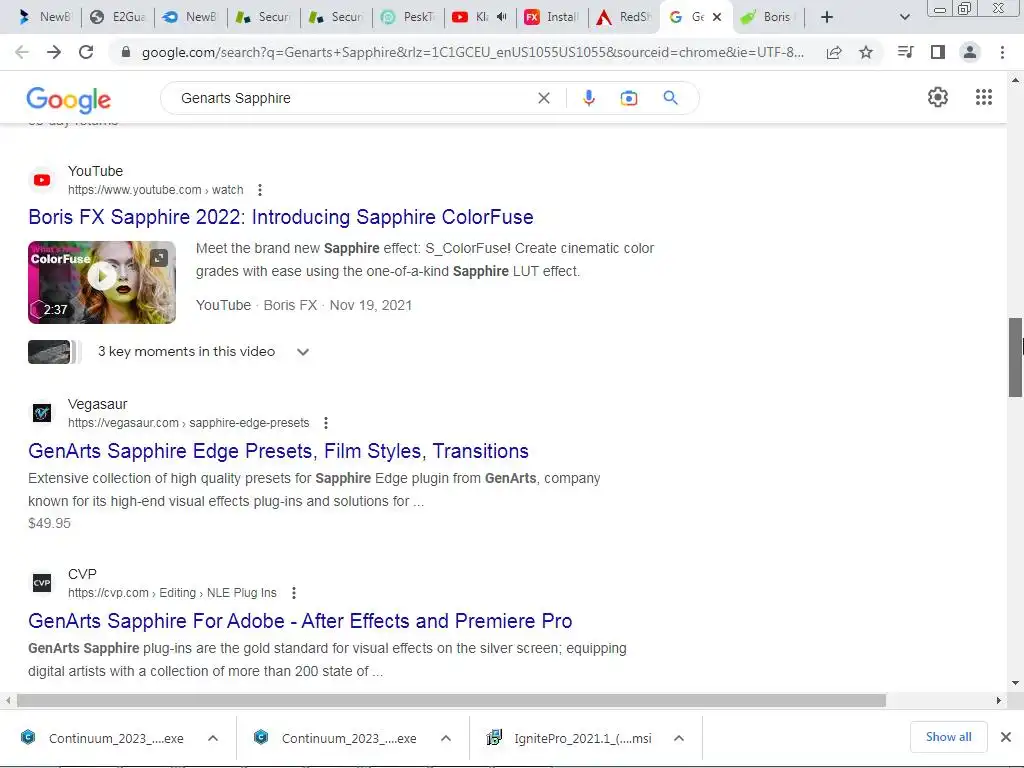Start voice search with microphone
This screenshot has width=1024, height=768.
coord(588,98)
